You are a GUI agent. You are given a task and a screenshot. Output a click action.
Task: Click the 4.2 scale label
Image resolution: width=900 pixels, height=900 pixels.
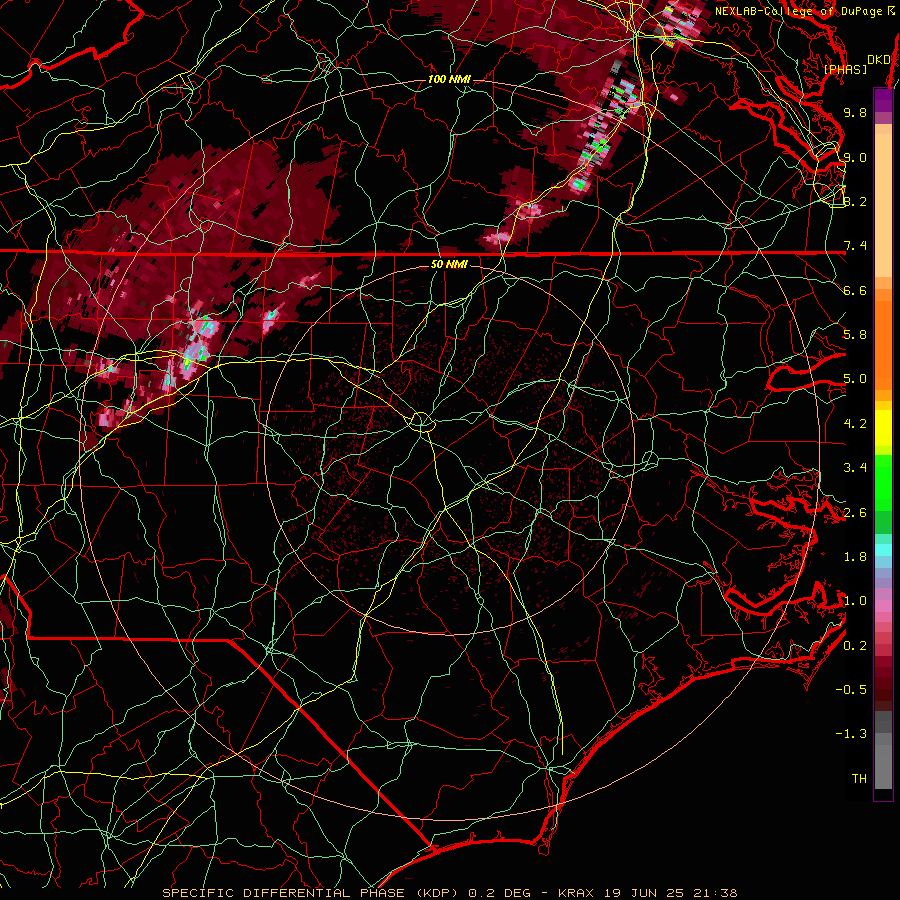(855, 424)
